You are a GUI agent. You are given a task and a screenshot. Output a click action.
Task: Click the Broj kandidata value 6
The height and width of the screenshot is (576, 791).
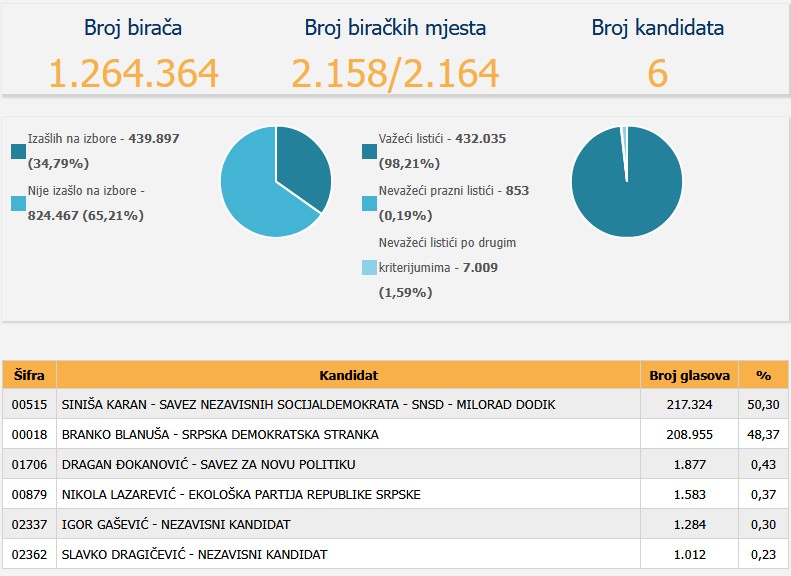tap(657, 73)
